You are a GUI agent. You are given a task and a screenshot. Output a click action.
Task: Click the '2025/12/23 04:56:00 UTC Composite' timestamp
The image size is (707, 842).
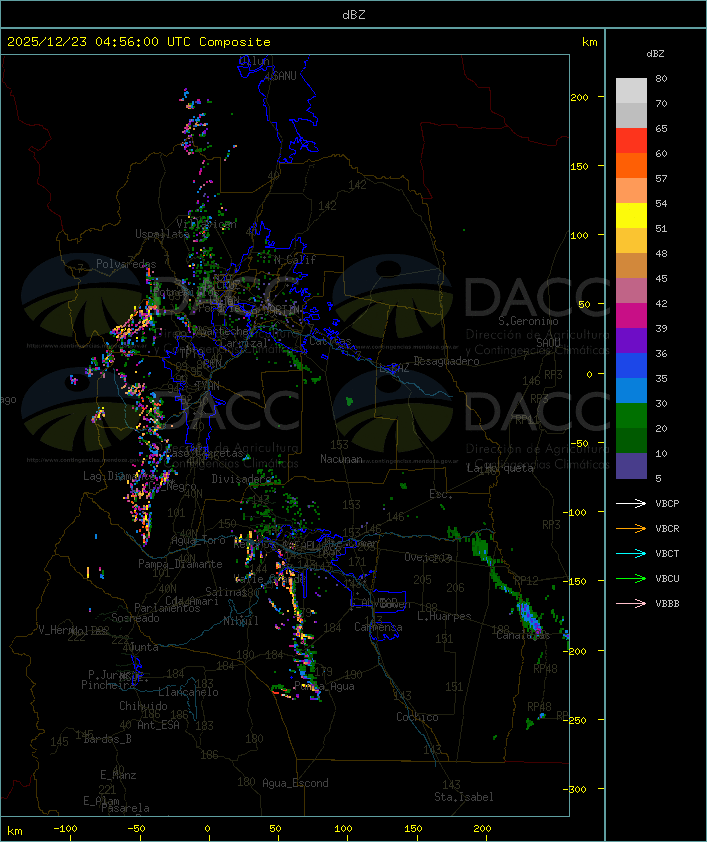coord(139,41)
